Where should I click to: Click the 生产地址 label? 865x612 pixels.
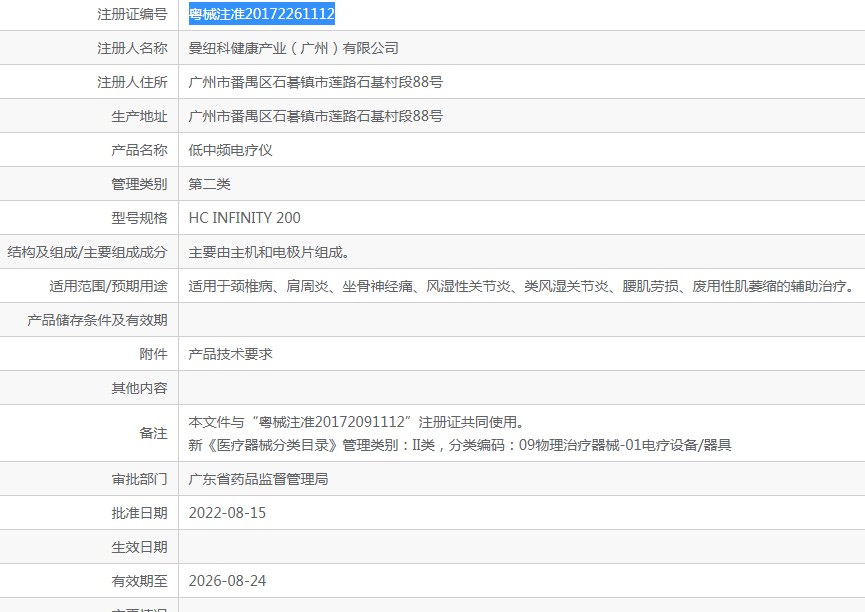(140, 116)
